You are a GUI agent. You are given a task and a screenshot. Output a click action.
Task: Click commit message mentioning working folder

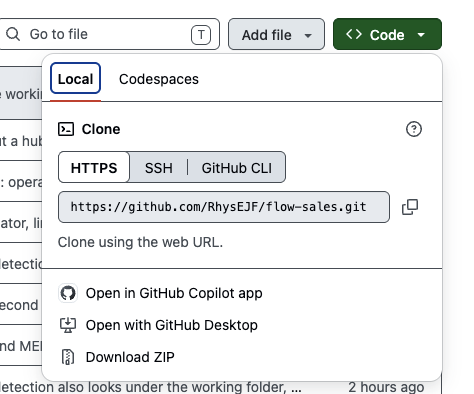click(151, 387)
